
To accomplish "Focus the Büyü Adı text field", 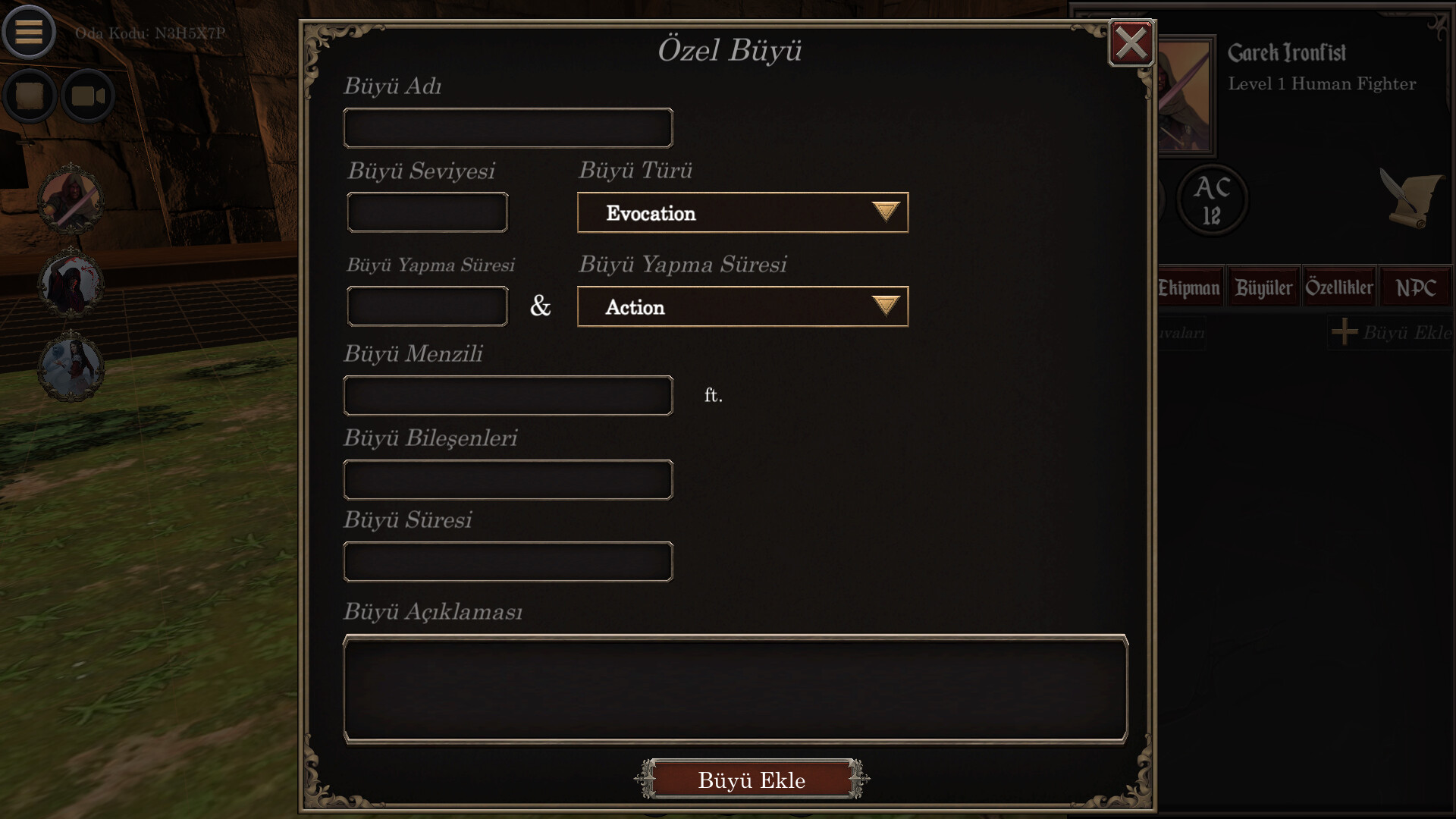I will tap(508, 127).
